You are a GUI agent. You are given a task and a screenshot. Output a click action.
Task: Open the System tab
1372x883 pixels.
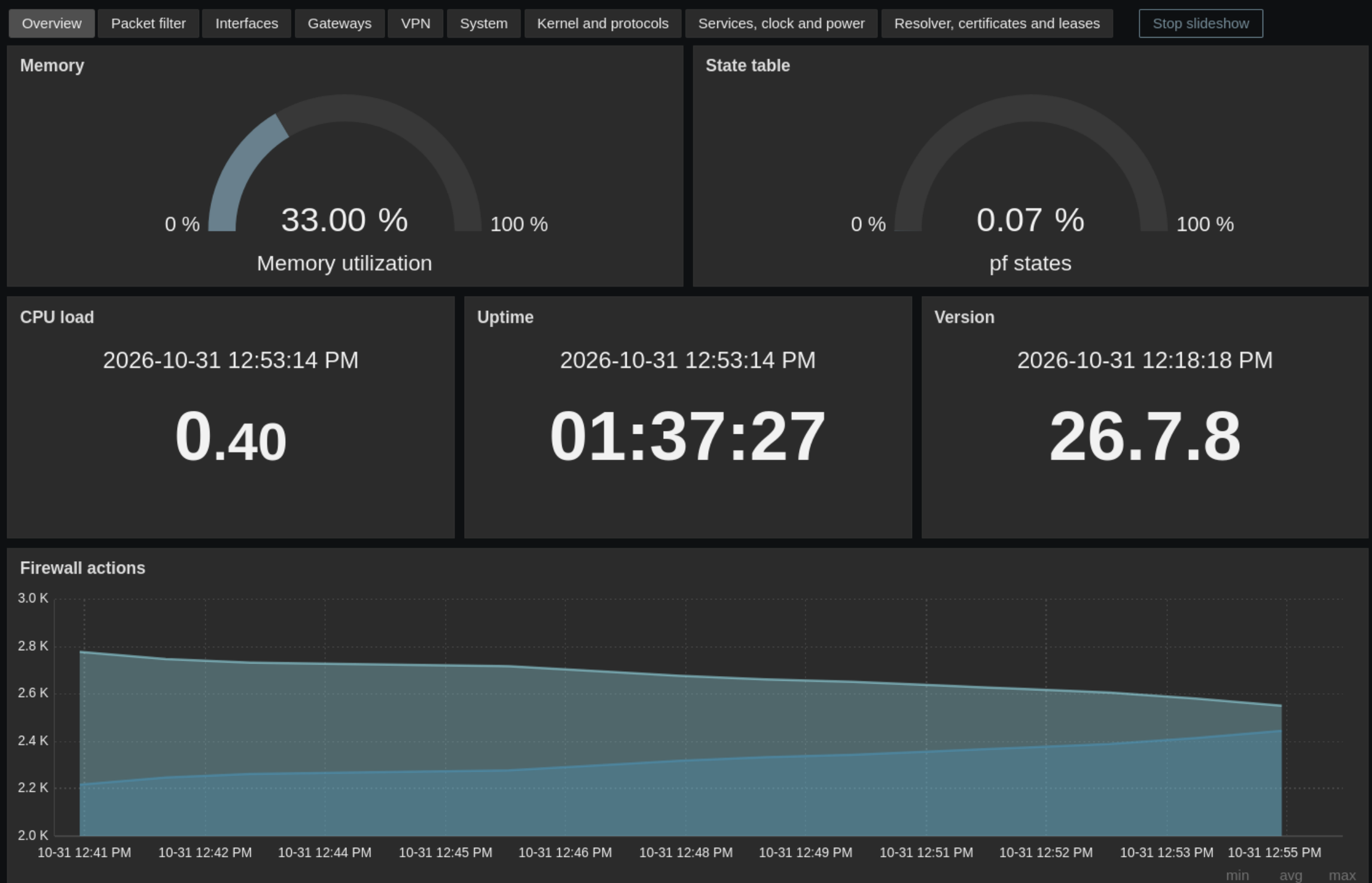(483, 23)
